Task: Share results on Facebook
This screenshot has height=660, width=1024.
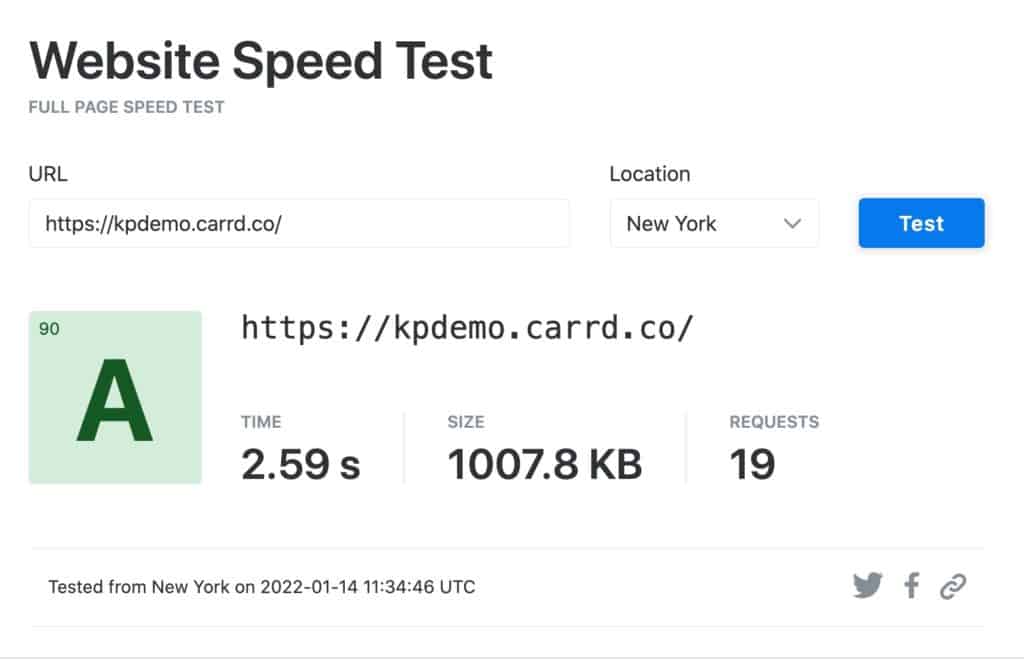Action: click(x=911, y=587)
